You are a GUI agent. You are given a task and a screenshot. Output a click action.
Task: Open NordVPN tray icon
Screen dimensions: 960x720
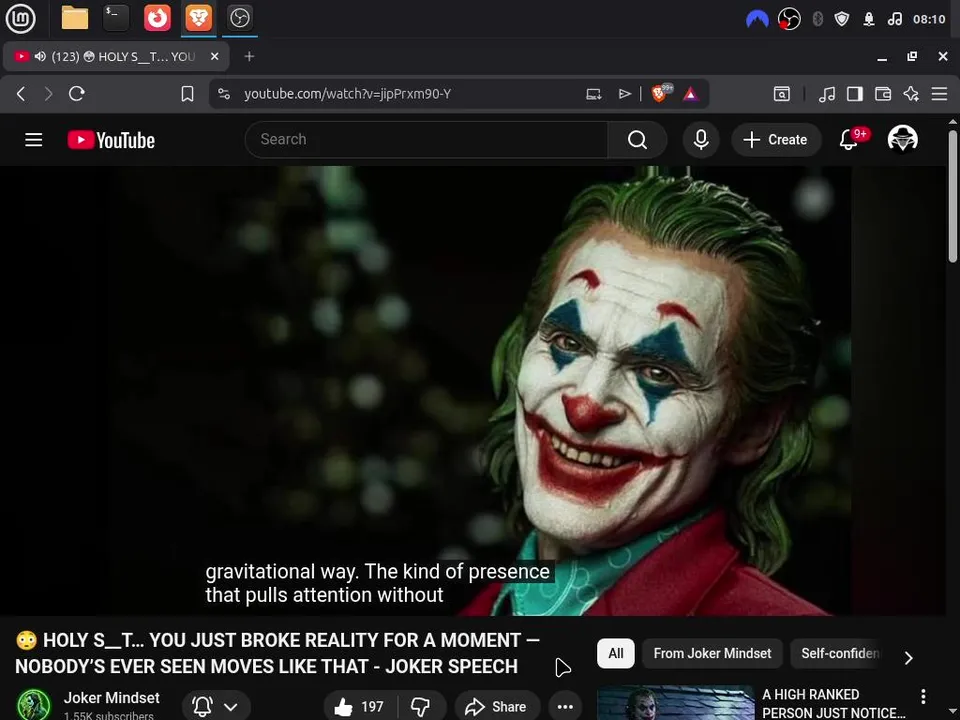757,19
